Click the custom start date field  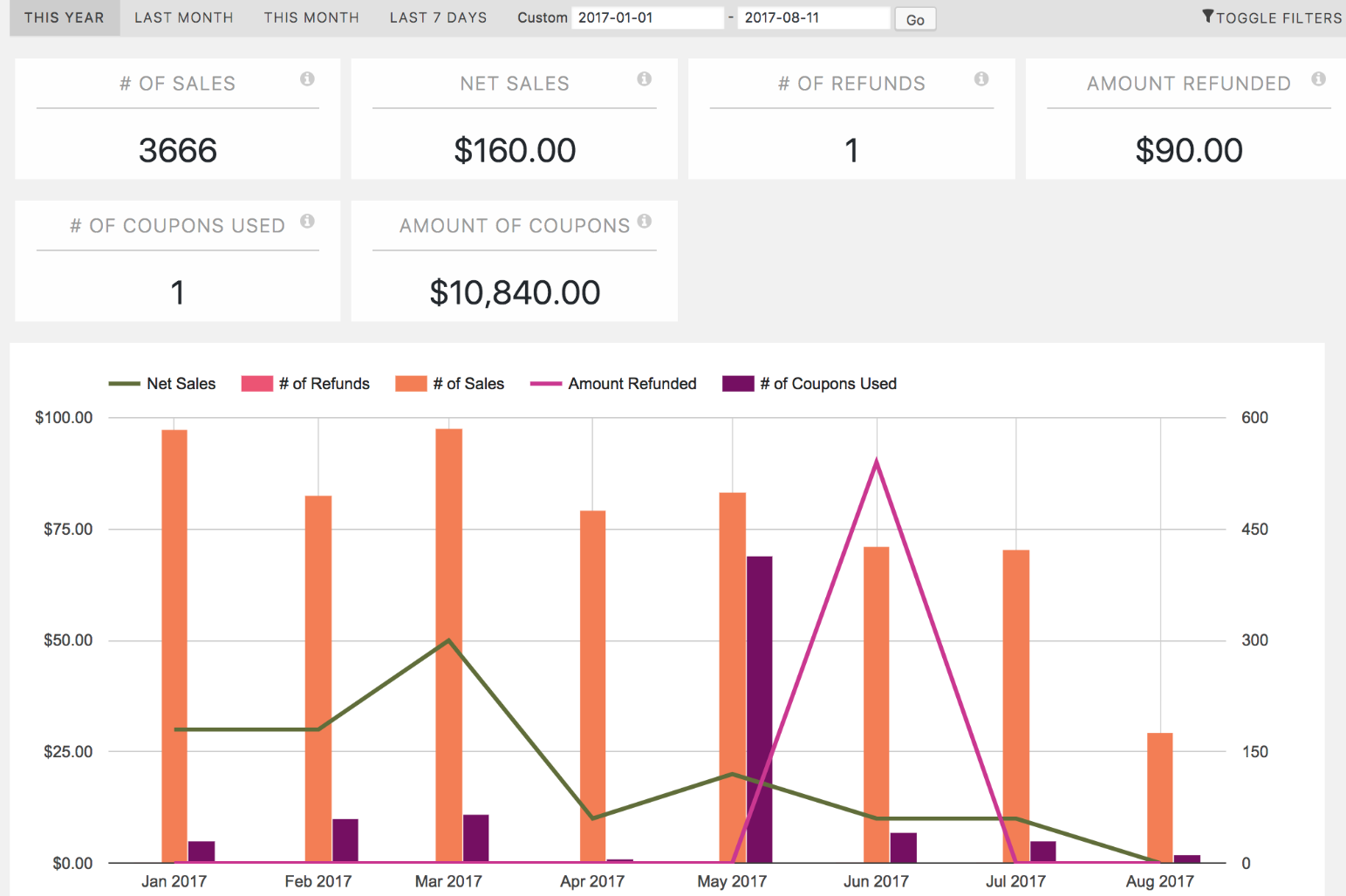(646, 17)
